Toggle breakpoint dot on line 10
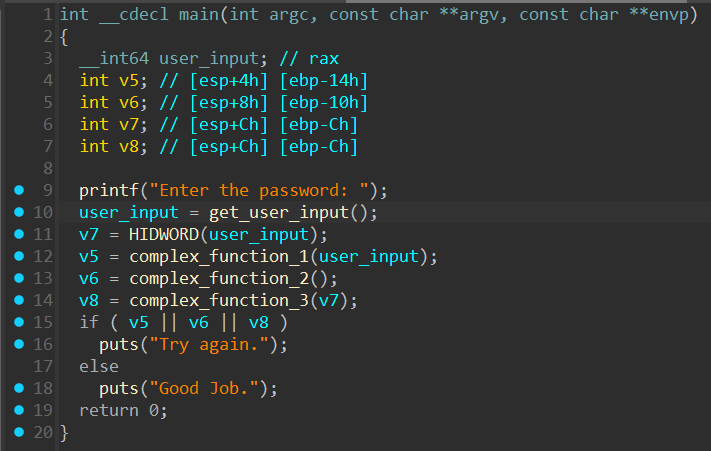Screen dimensions: 711x451 pos(19,212)
